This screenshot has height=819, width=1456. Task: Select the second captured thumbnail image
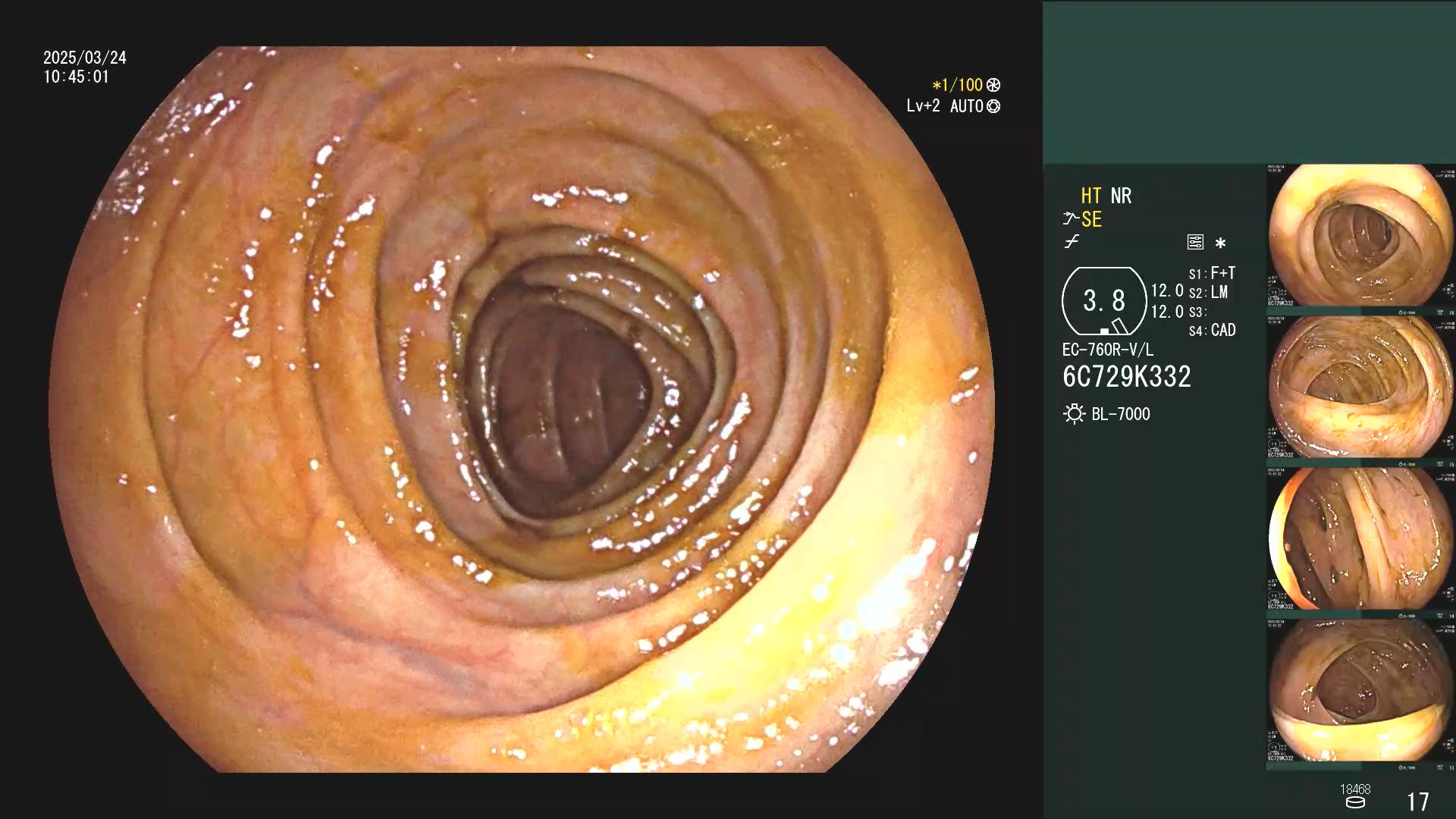pyautogui.click(x=1361, y=387)
